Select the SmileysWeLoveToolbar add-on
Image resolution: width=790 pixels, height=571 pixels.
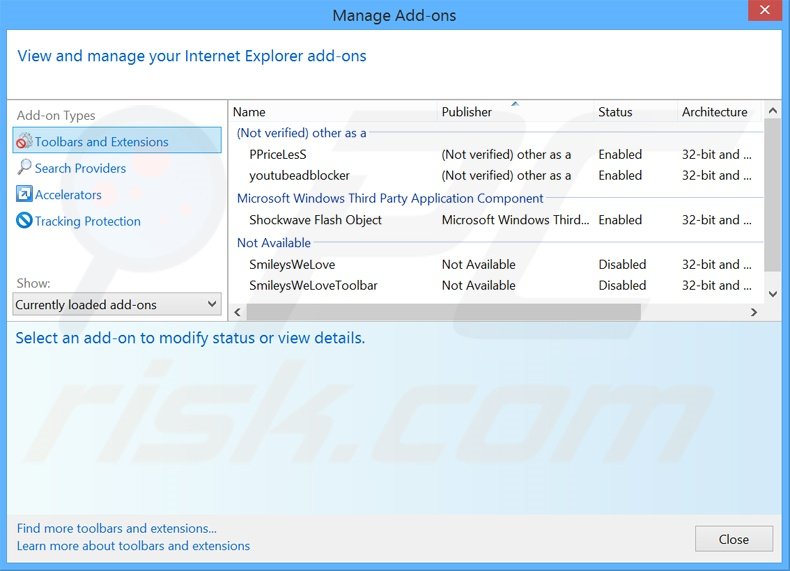(x=313, y=285)
